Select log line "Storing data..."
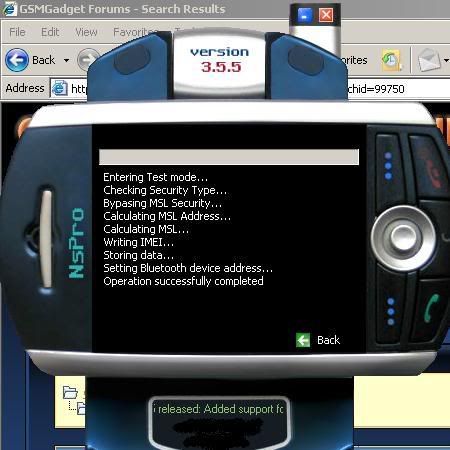Screen dimensions: 450x450 (138, 255)
